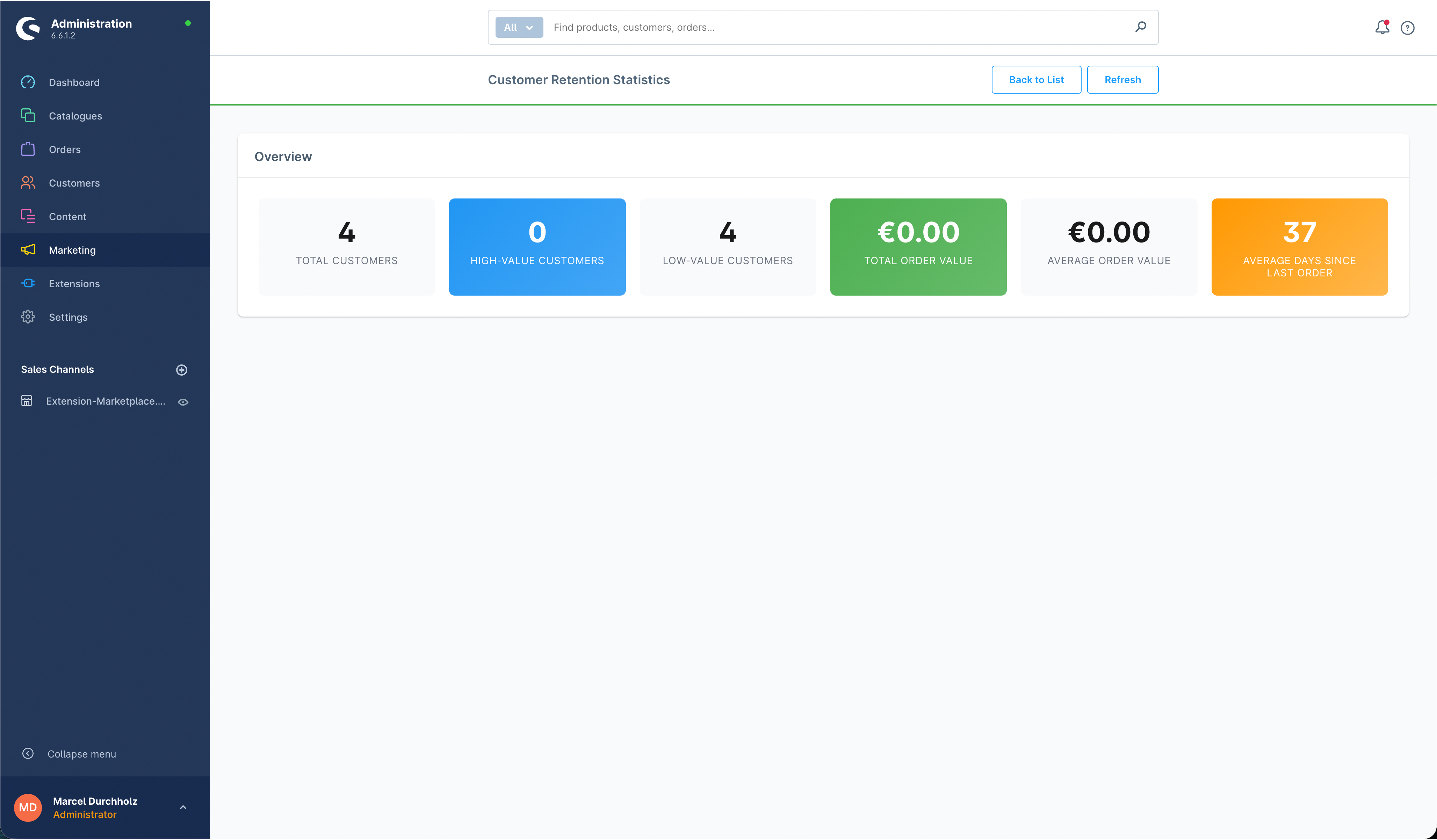The width and height of the screenshot is (1437, 840).
Task: Open the Marketing menu item
Action: click(72, 250)
